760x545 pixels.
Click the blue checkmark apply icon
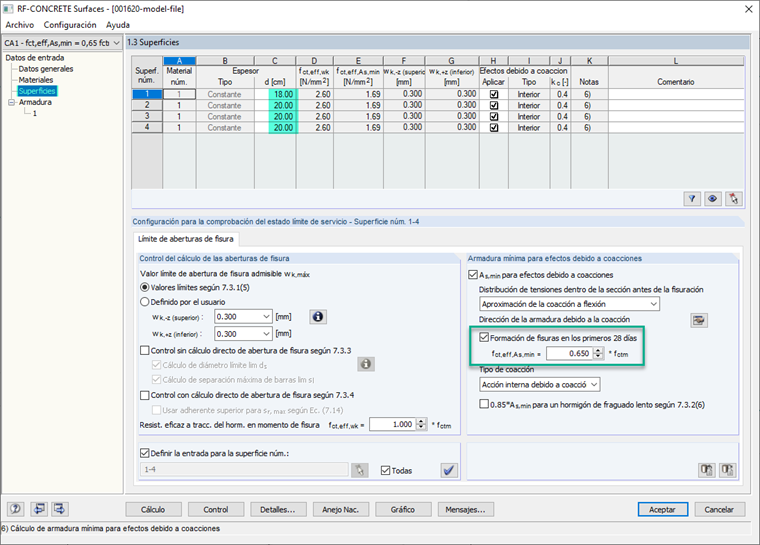click(x=449, y=470)
